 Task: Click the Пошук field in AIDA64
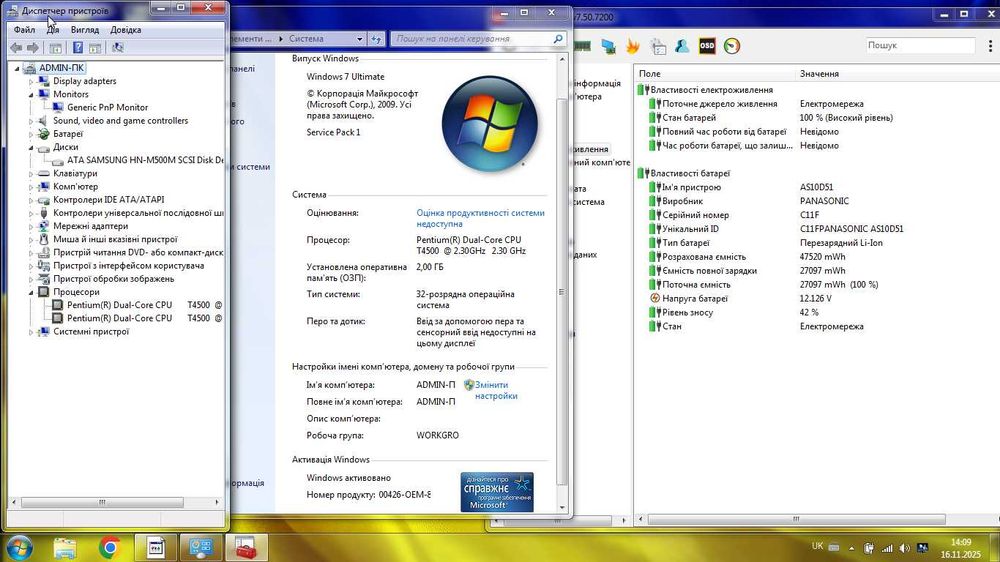[920, 45]
